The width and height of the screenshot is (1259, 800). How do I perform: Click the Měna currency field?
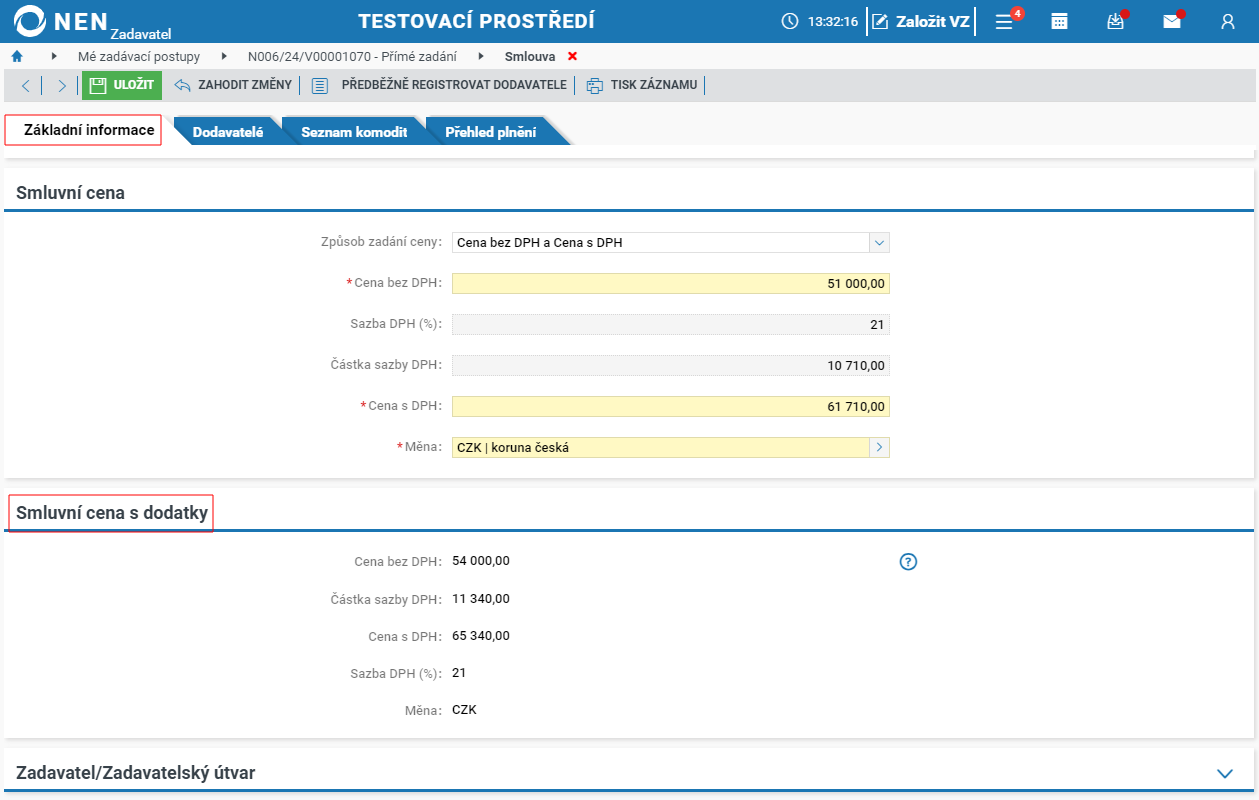[660, 447]
